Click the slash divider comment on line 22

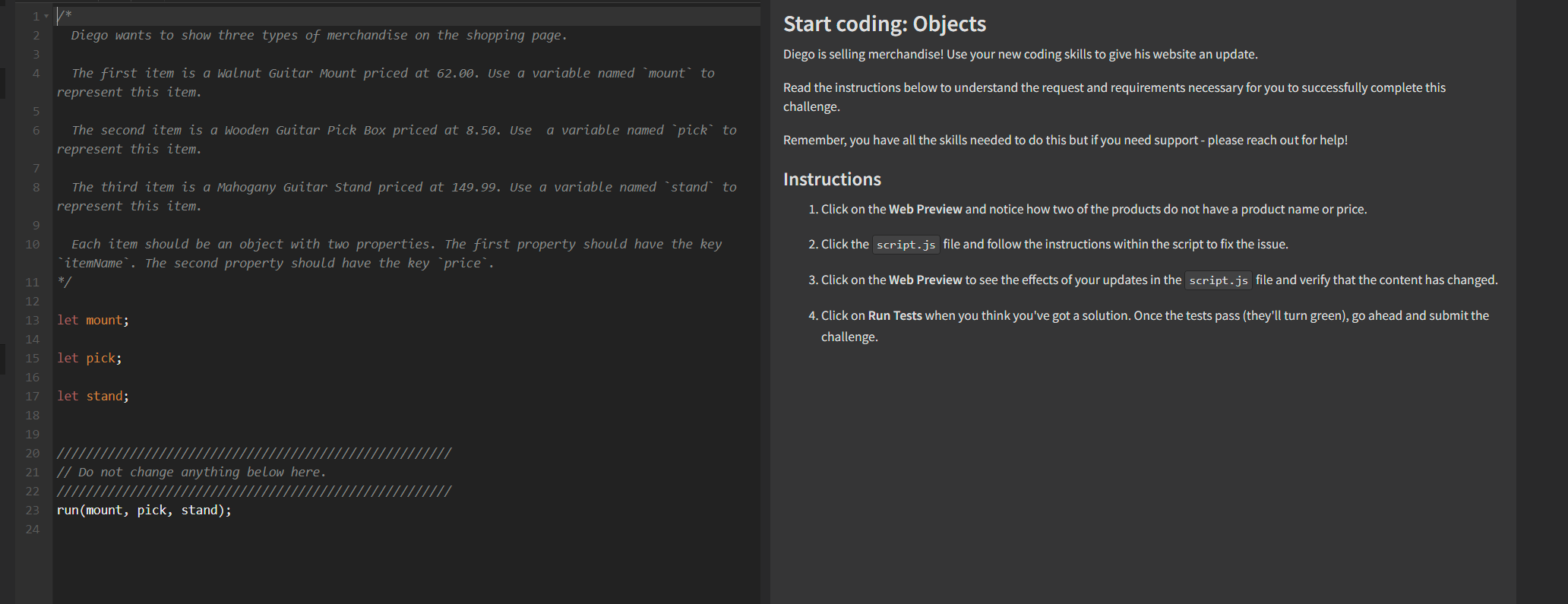254,491
